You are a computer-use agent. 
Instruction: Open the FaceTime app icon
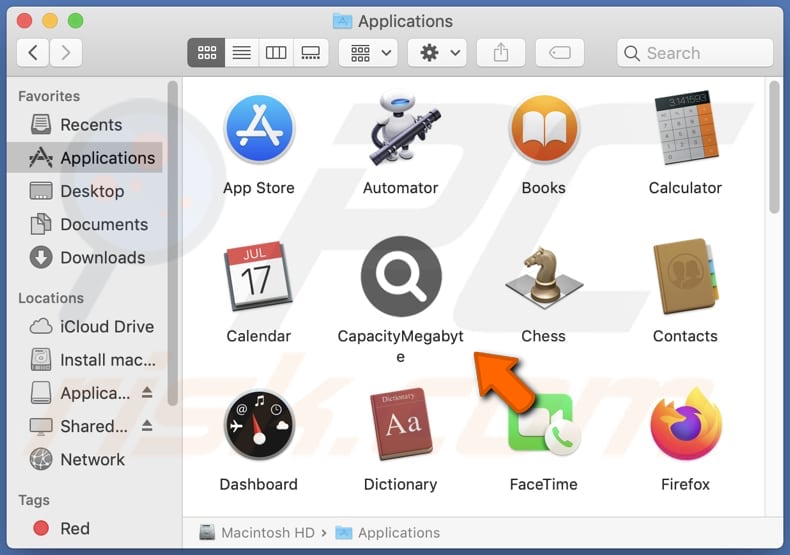[x=544, y=425]
